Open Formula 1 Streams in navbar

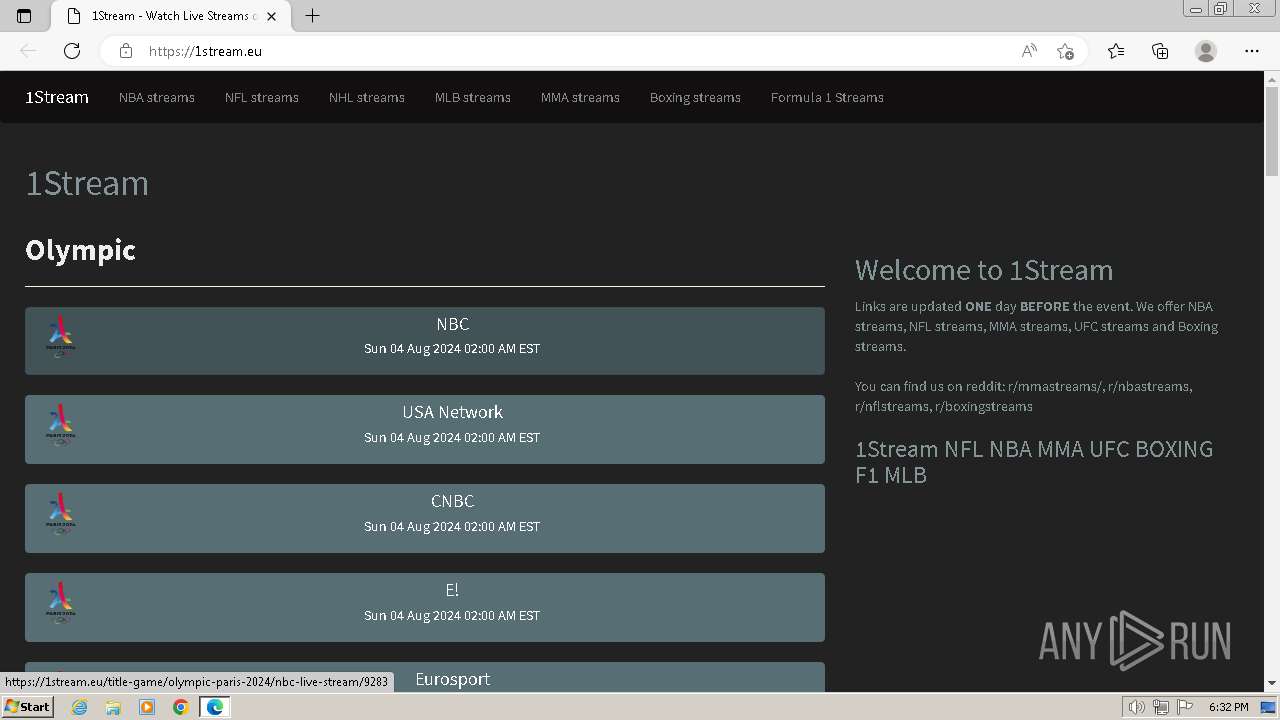coord(827,97)
